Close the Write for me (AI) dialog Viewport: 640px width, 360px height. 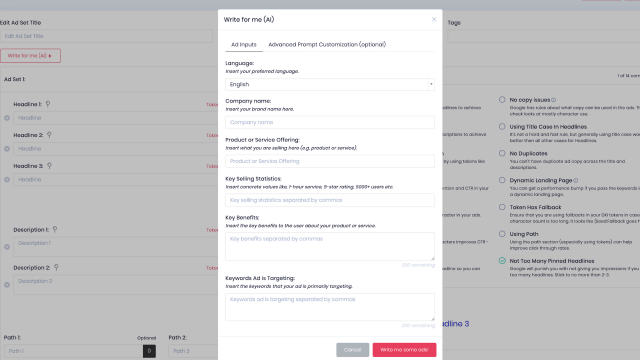pos(434,19)
